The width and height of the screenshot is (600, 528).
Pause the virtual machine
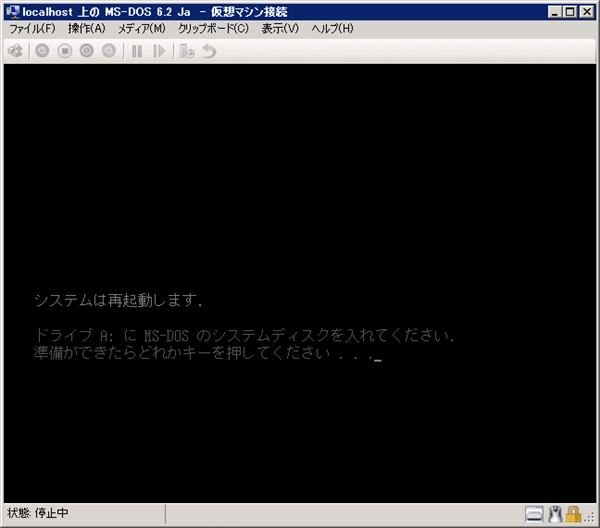[x=137, y=51]
